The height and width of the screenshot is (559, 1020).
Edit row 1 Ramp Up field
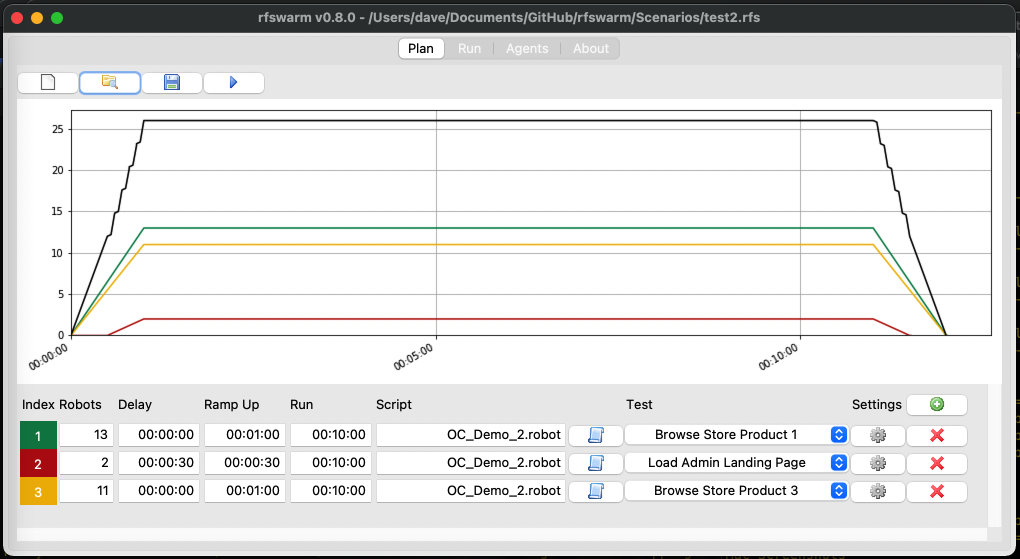tap(245, 435)
